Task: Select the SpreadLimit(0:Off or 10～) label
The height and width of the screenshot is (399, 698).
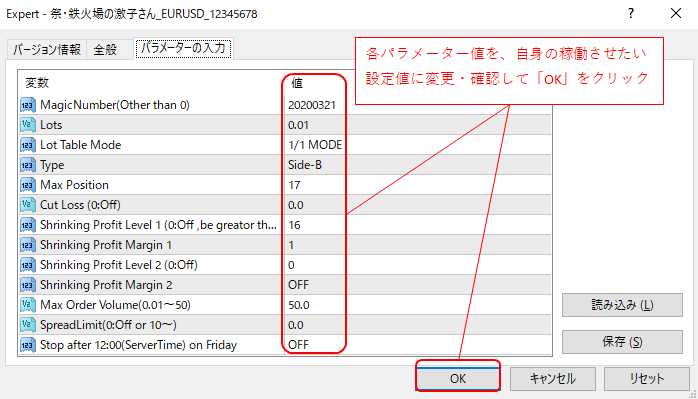Action: [108, 325]
